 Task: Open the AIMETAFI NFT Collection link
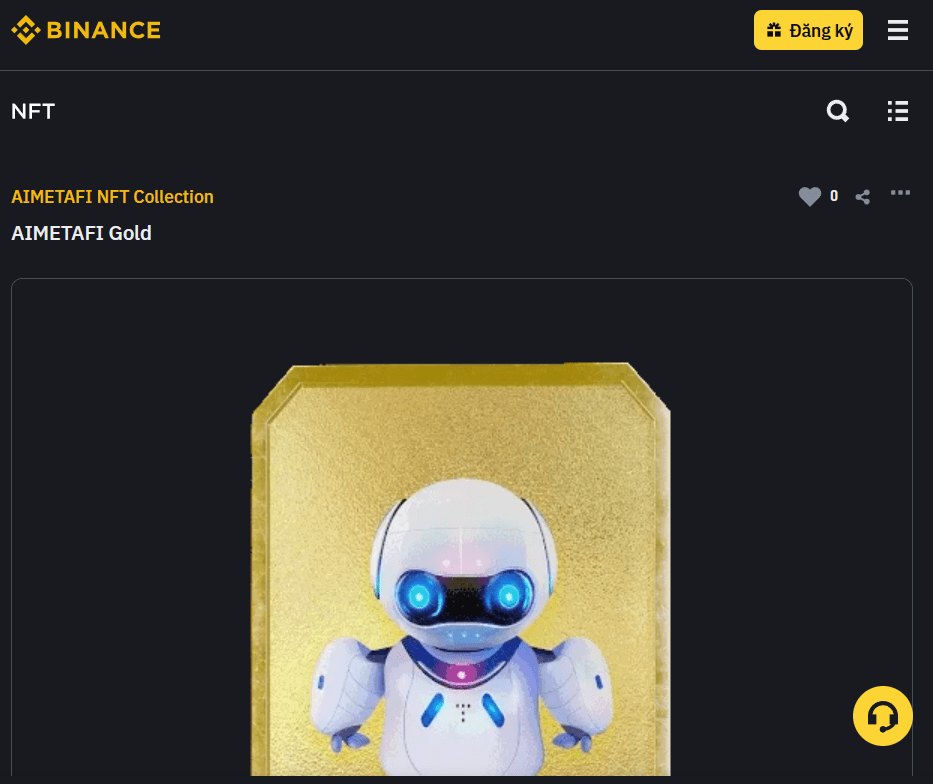point(112,197)
